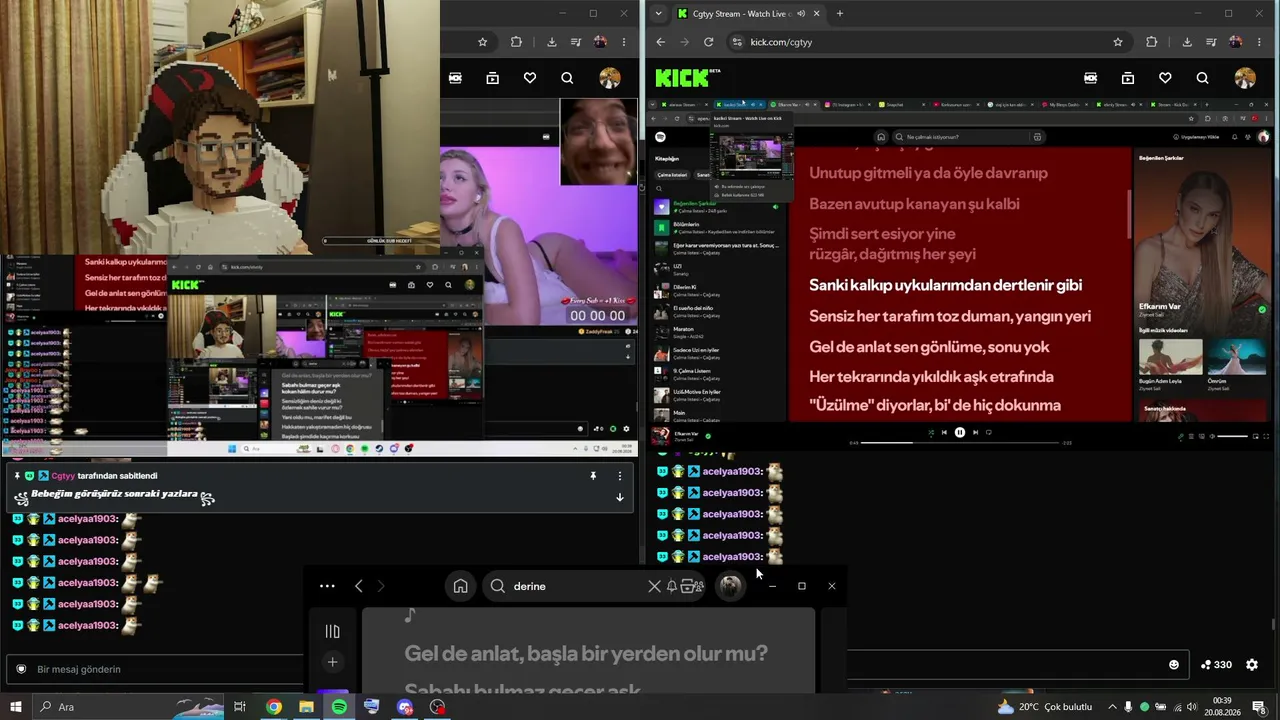Open Extensions puzzle icon in right Chrome window
Viewport: 1280px width, 720px height.
1151,42
